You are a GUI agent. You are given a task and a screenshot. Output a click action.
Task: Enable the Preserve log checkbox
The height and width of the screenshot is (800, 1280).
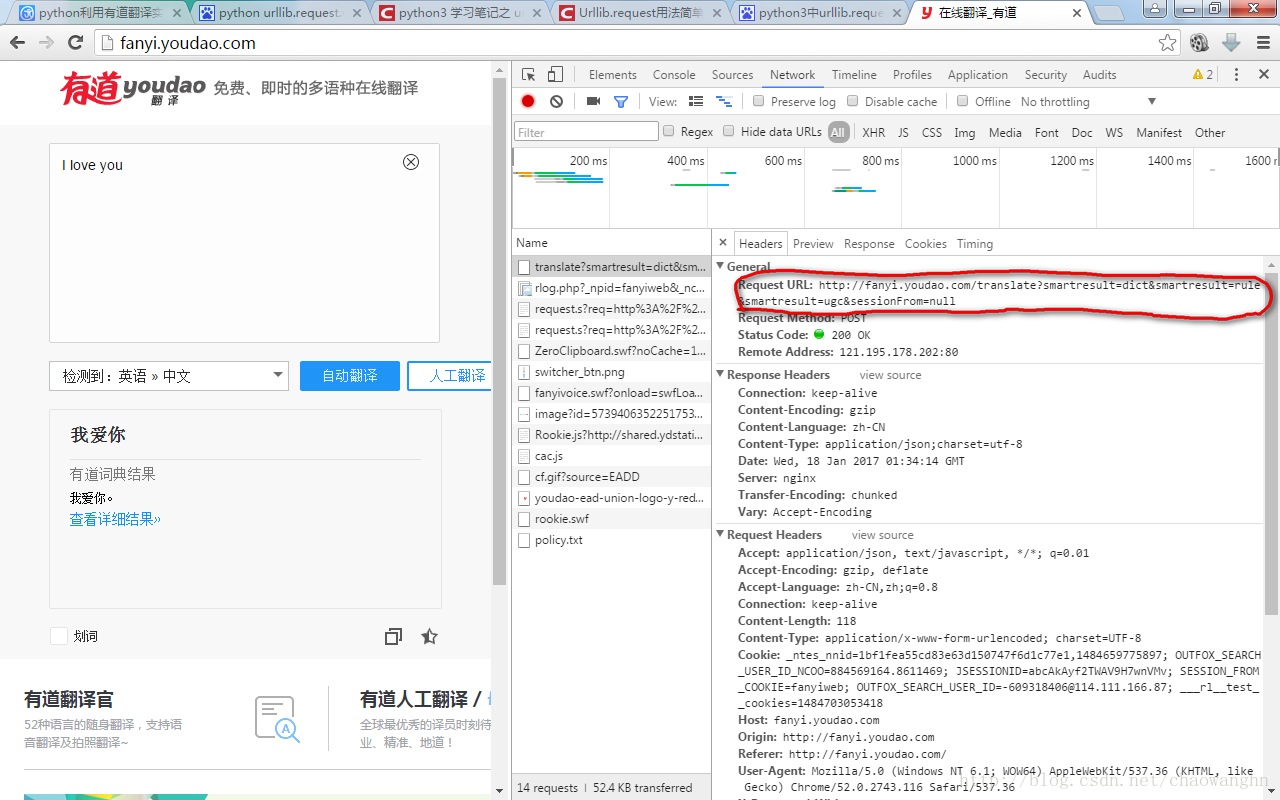coord(759,101)
